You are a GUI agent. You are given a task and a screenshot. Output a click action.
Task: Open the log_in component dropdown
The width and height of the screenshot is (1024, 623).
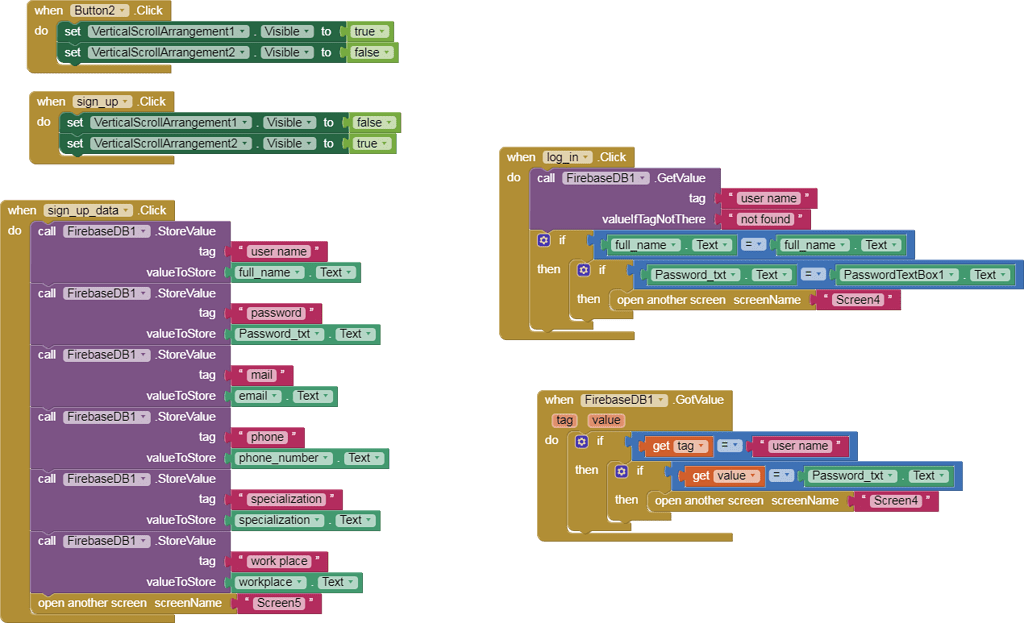[x=587, y=157]
